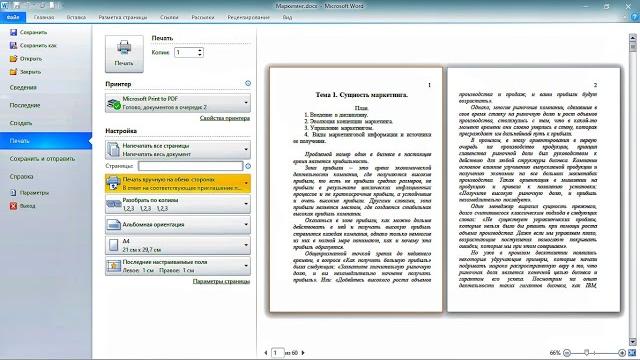This screenshot has width=640, height=360.
Task: Decrease the copies count with down arrow
Action: pyautogui.click(x=200, y=54)
